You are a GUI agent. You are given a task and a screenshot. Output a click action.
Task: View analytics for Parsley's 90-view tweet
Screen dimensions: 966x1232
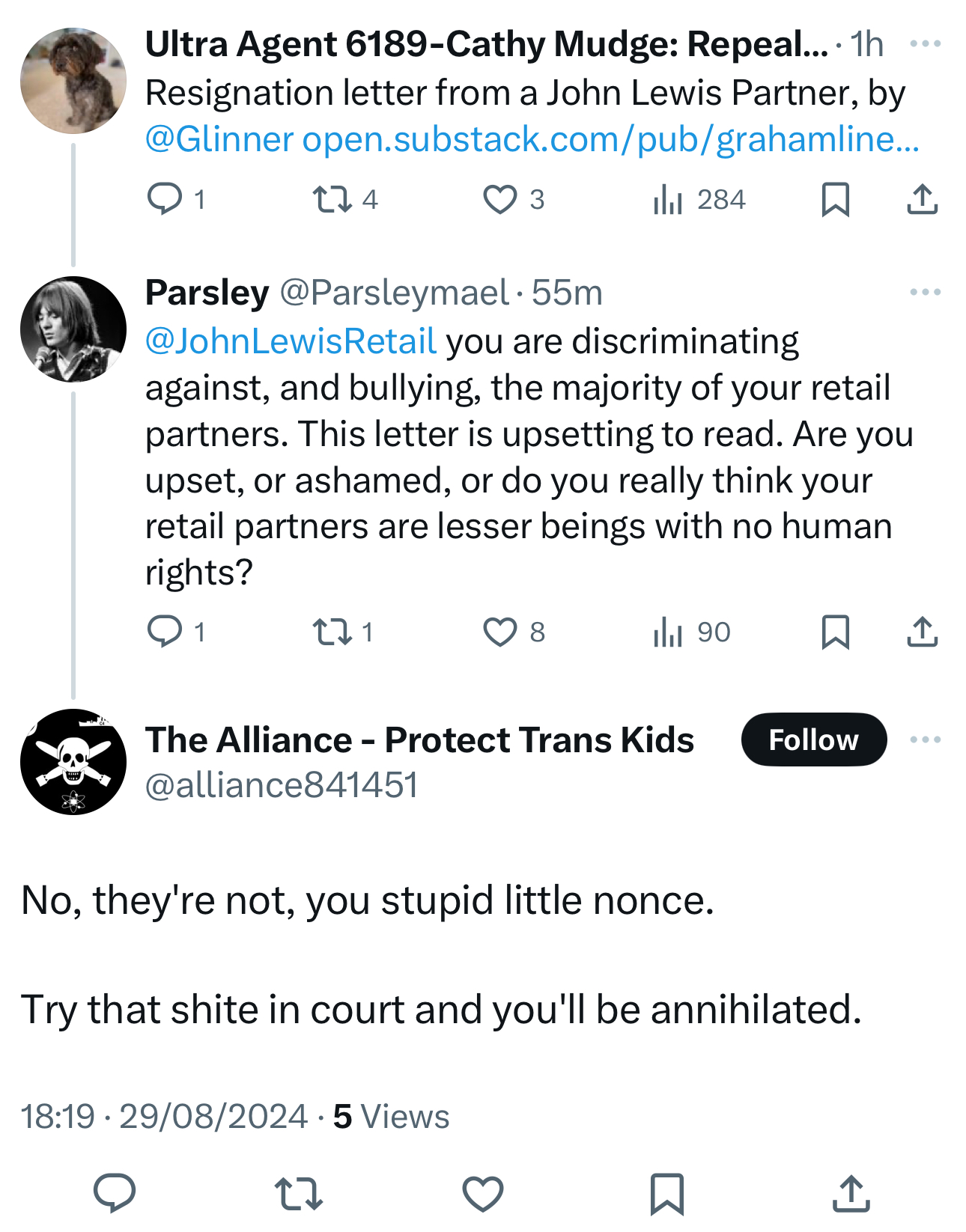(668, 632)
